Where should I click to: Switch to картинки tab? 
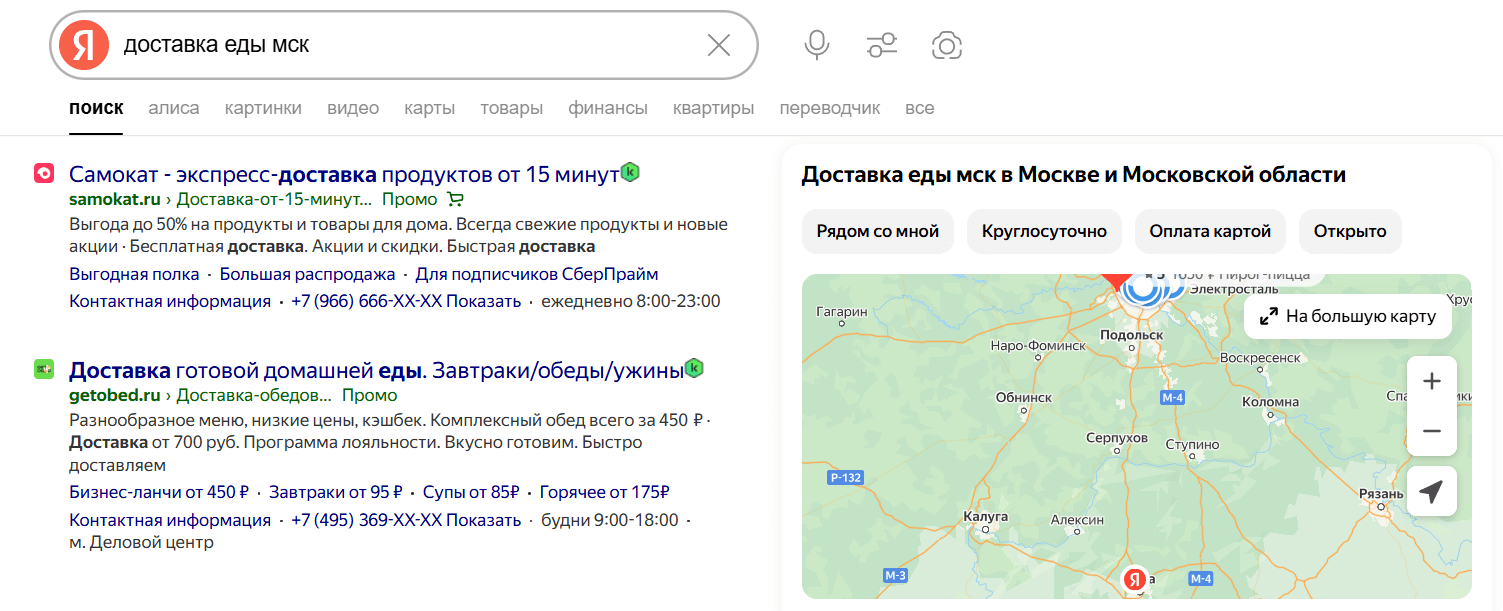[x=263, y=108]
